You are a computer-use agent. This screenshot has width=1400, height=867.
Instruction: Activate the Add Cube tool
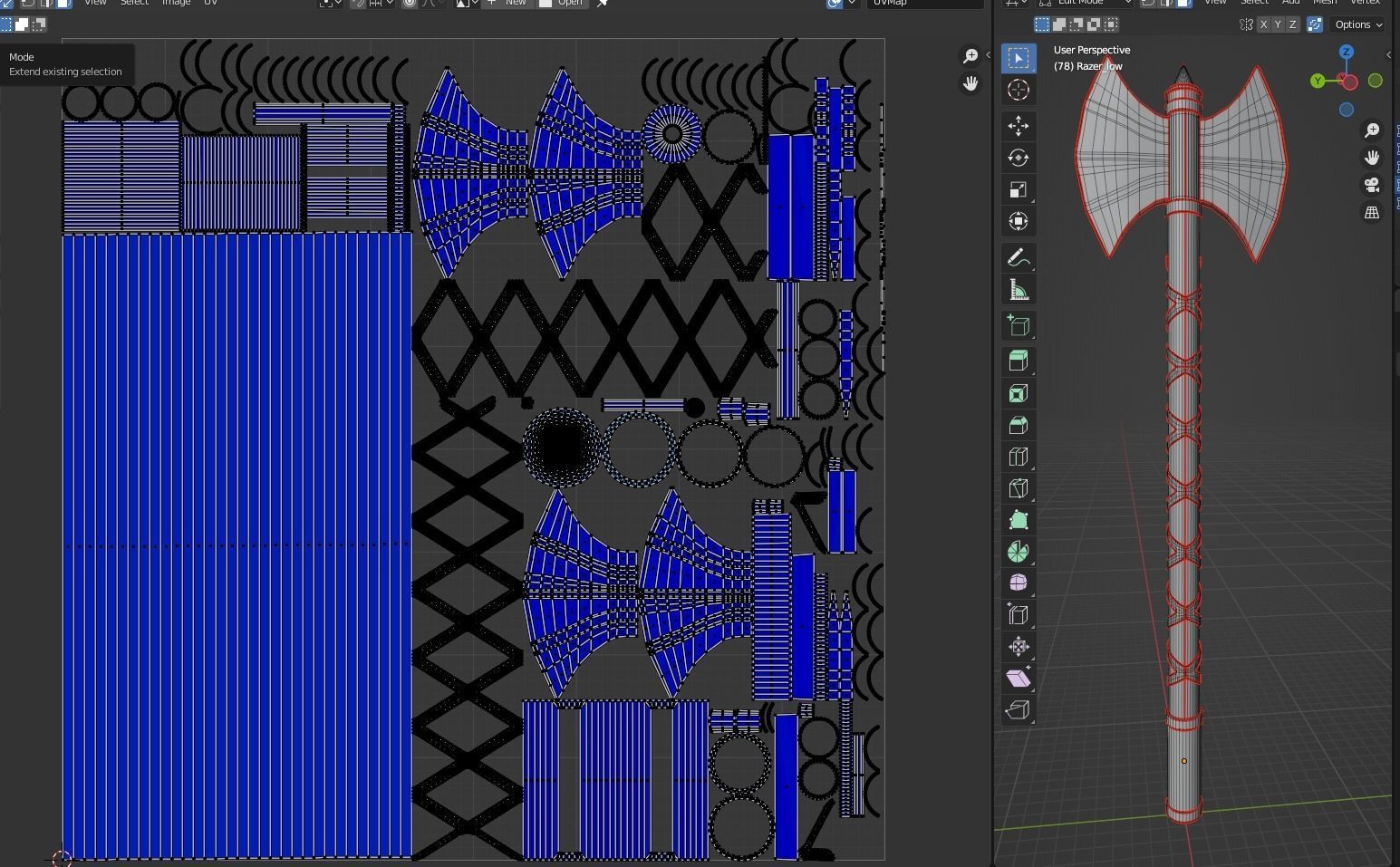(x=1019, y=326)
